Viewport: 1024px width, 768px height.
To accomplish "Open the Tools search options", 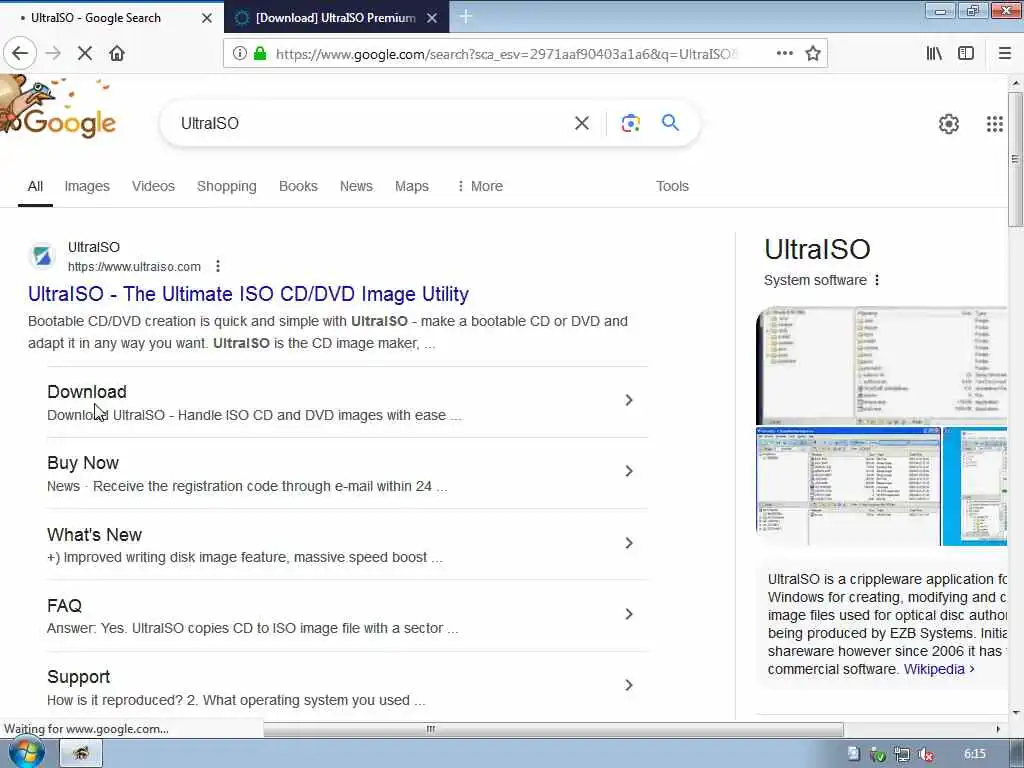I will pos(672,186).
